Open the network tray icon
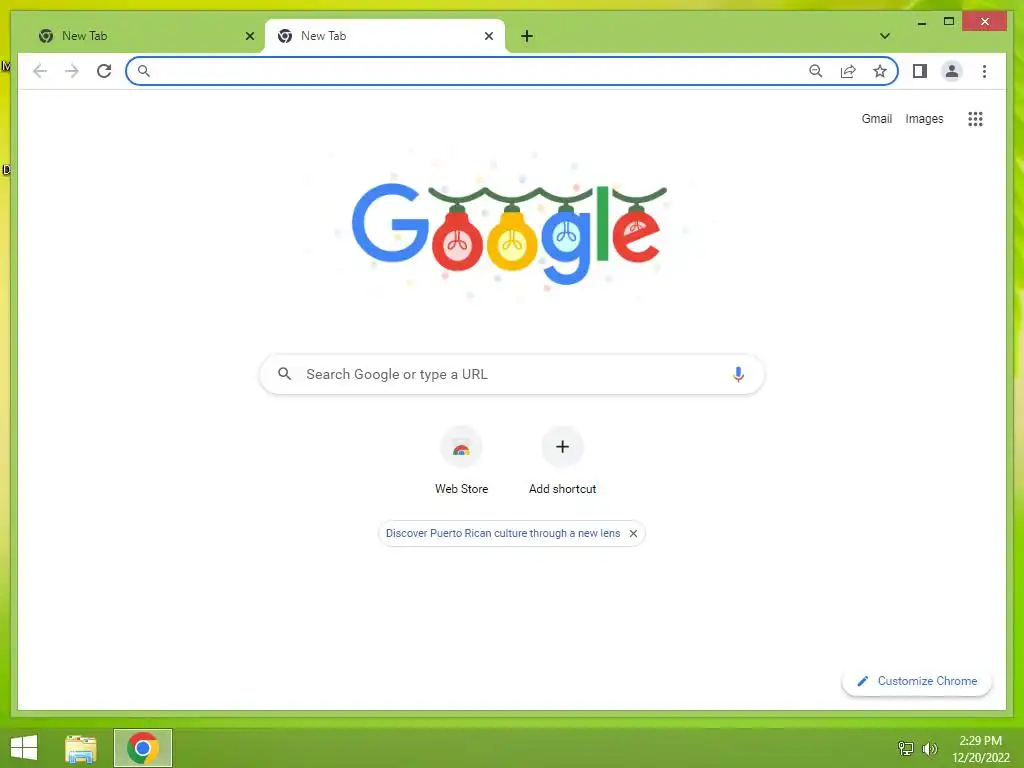 coord(906,748)
